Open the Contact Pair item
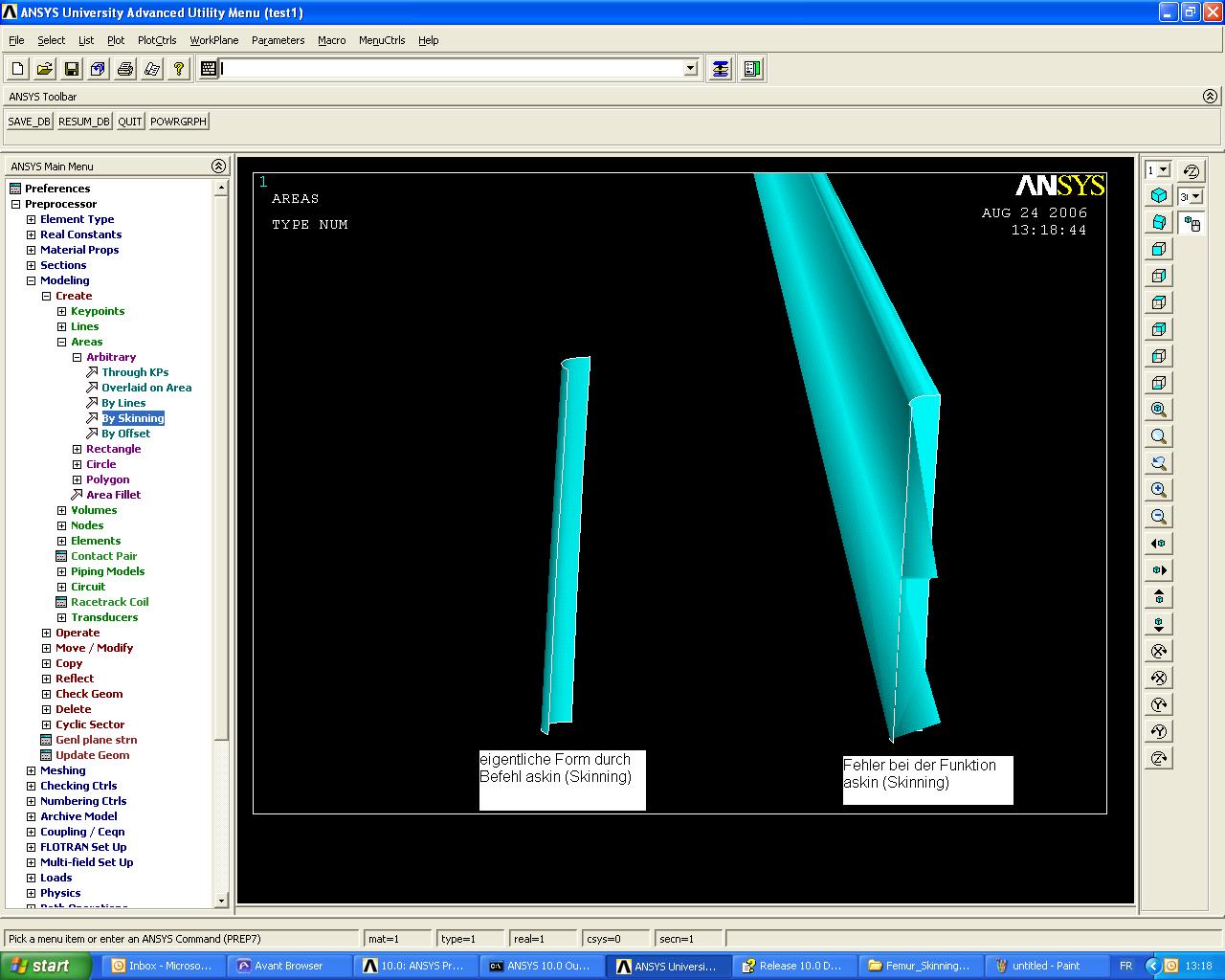 pos(103,556)
